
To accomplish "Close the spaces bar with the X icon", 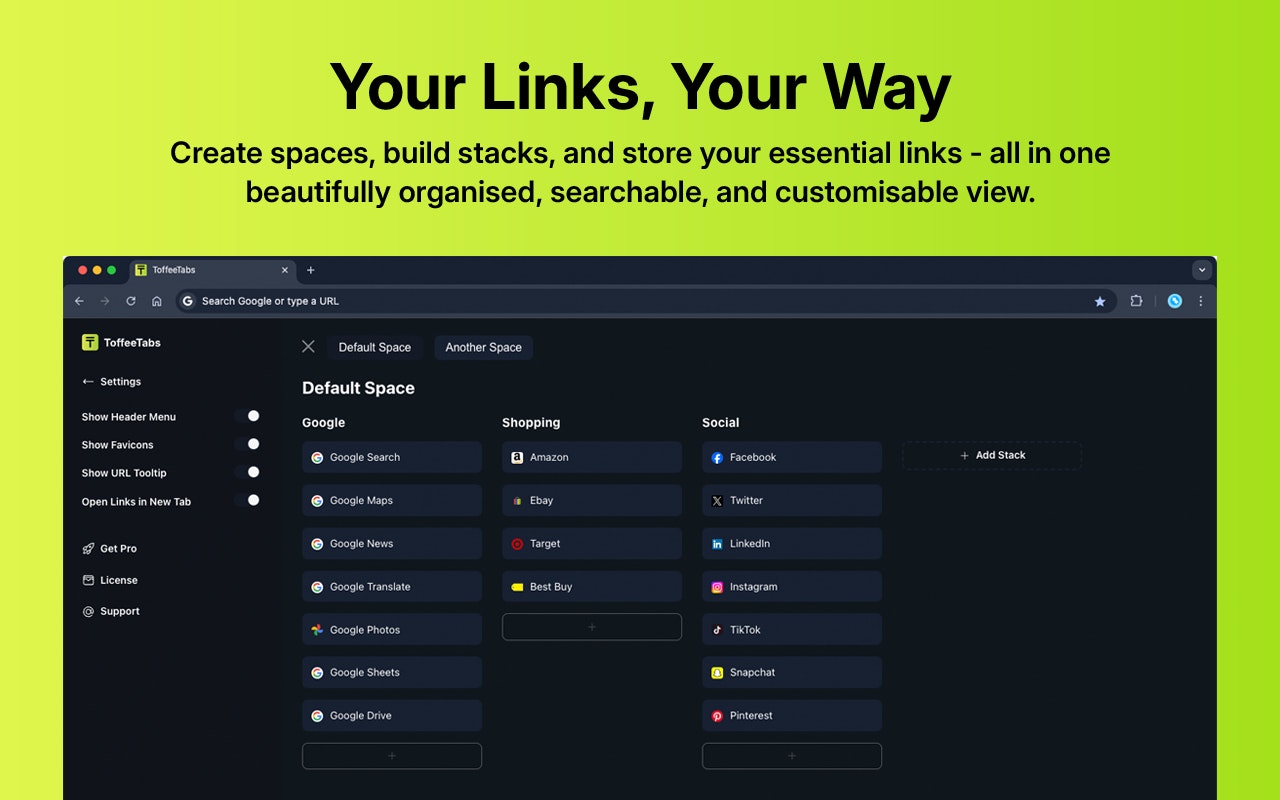I will pyautogui.click(x=308, y=346).
